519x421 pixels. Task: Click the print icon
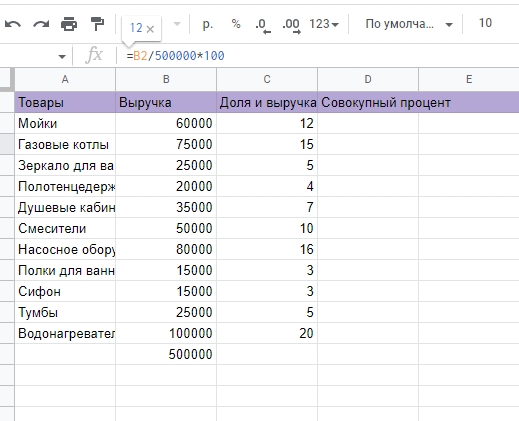[69, 24]
